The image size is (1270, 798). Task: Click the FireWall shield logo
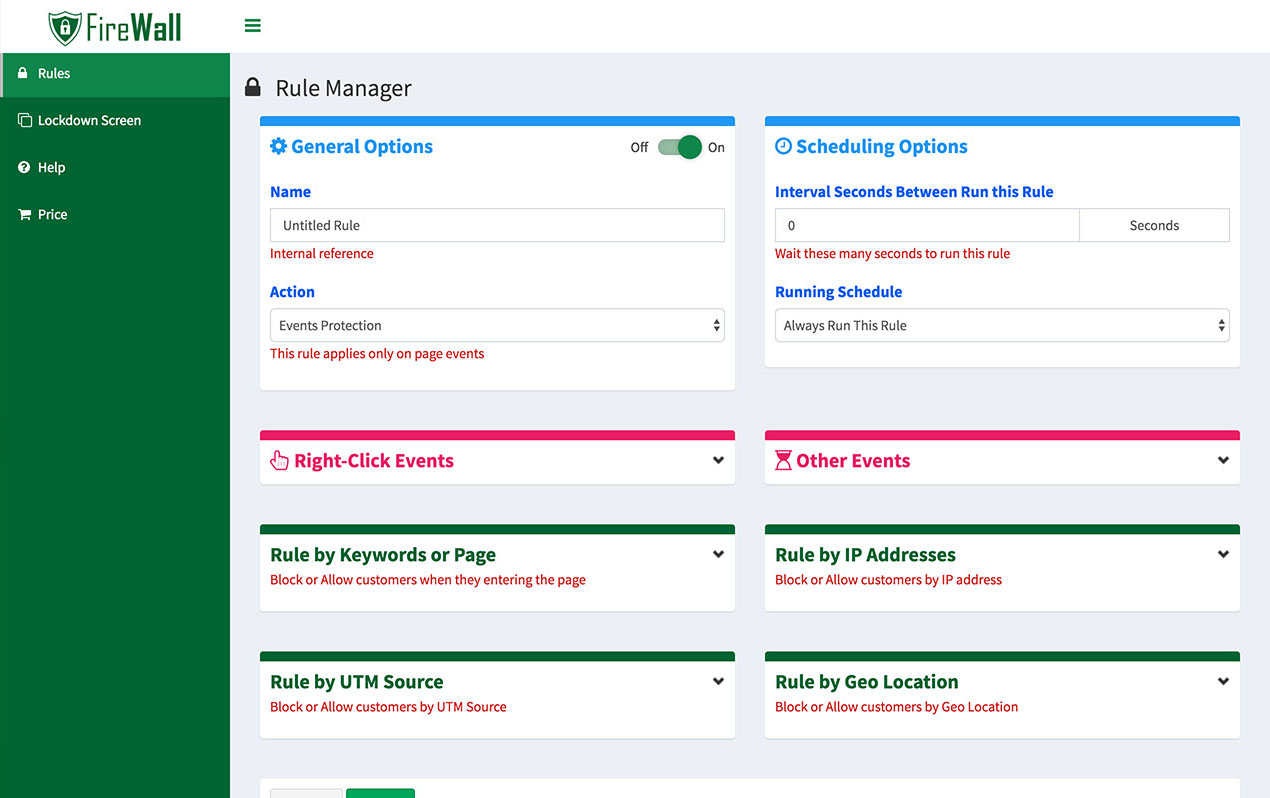65,27
